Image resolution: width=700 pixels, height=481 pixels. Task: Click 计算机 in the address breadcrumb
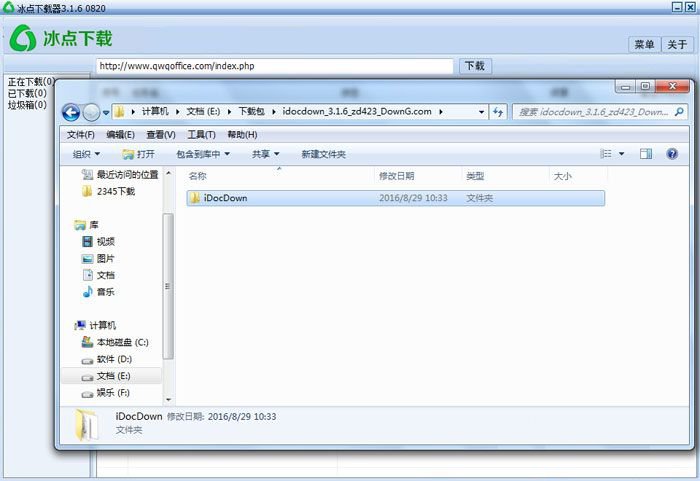point(155,111)
